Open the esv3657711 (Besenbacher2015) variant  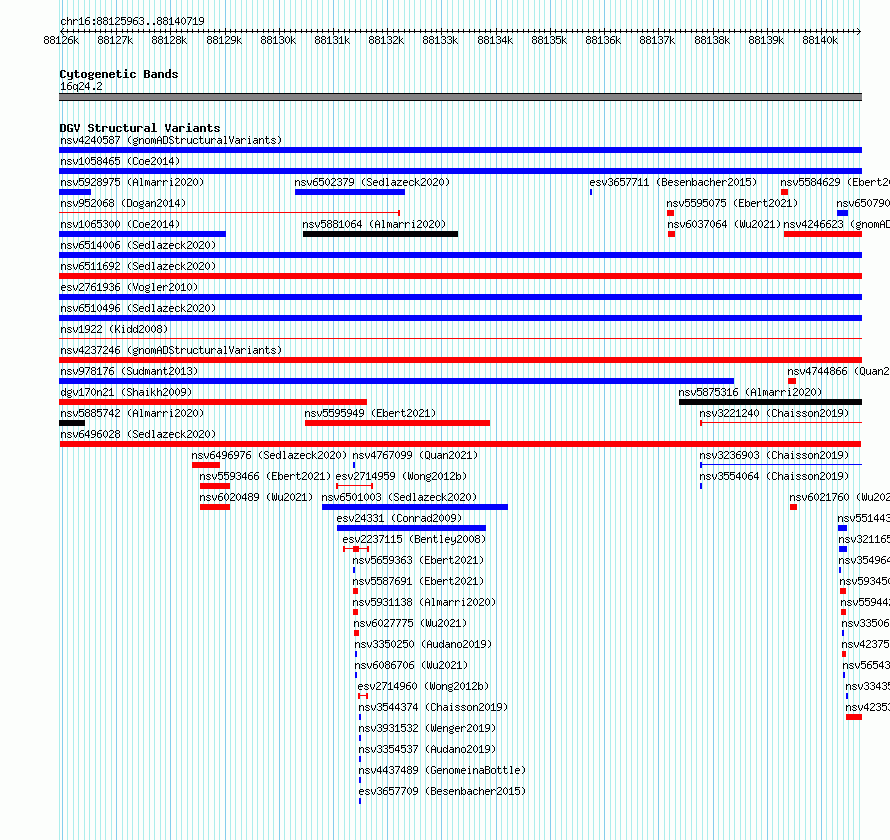tap(673, 182)
